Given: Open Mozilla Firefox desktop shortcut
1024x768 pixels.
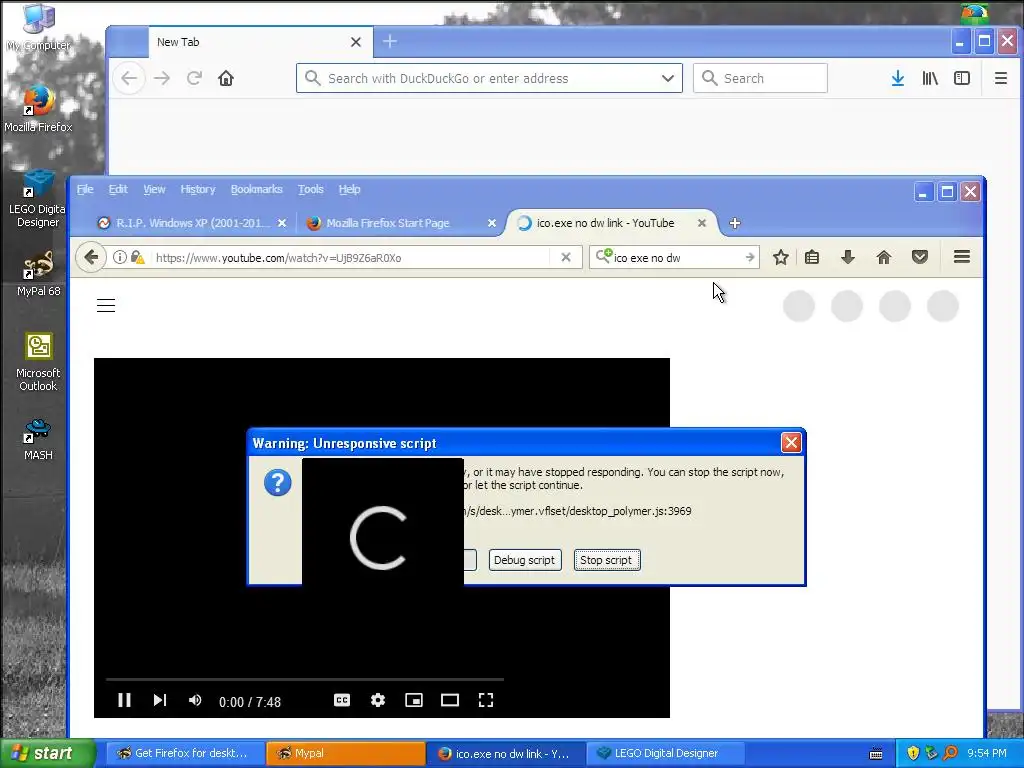Looking at the screenshot, I should 38,108.
